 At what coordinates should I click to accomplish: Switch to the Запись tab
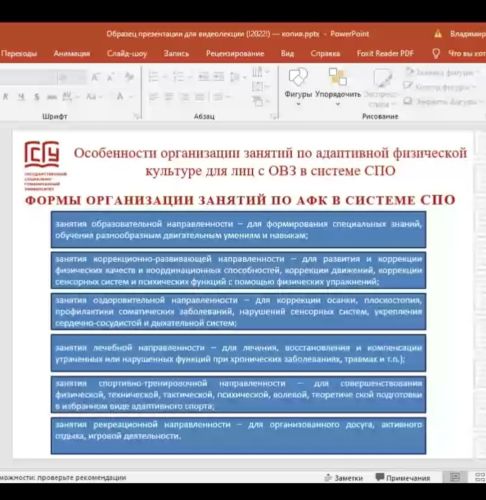coord(176,53)
